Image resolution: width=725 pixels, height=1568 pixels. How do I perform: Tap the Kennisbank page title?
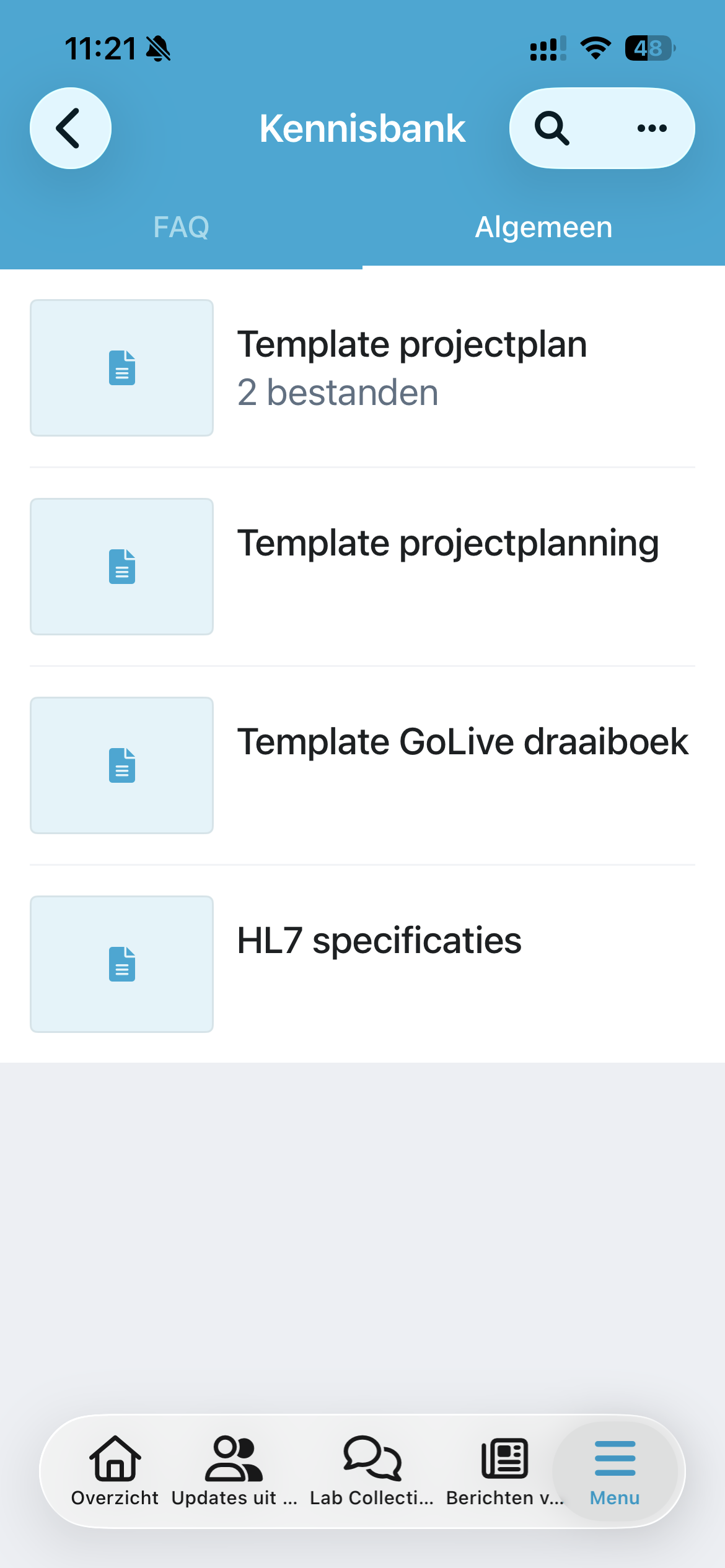[x=362, y=128]
